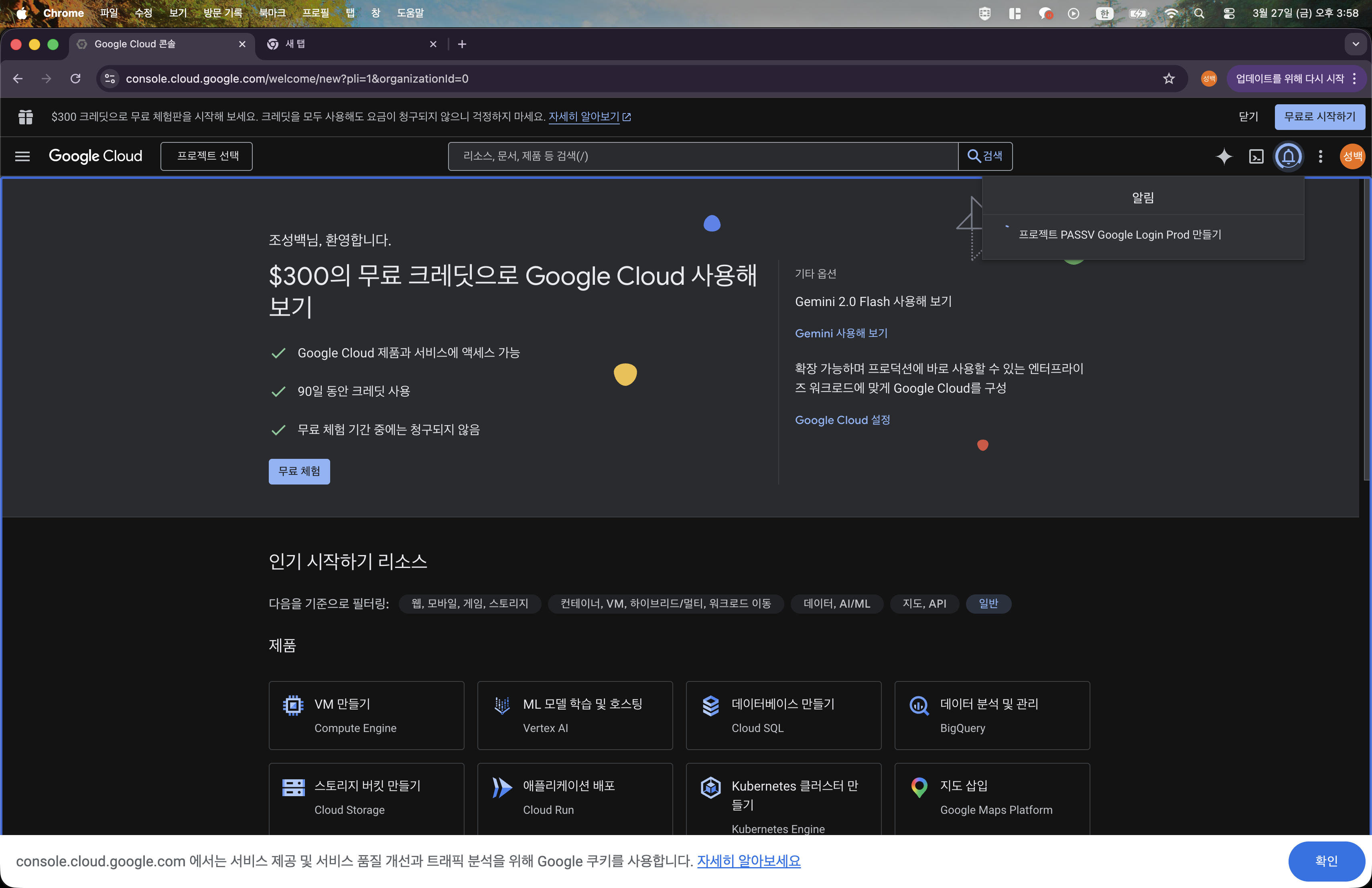Open the Gemini 사용해 보기 link

tap(841, 333)
